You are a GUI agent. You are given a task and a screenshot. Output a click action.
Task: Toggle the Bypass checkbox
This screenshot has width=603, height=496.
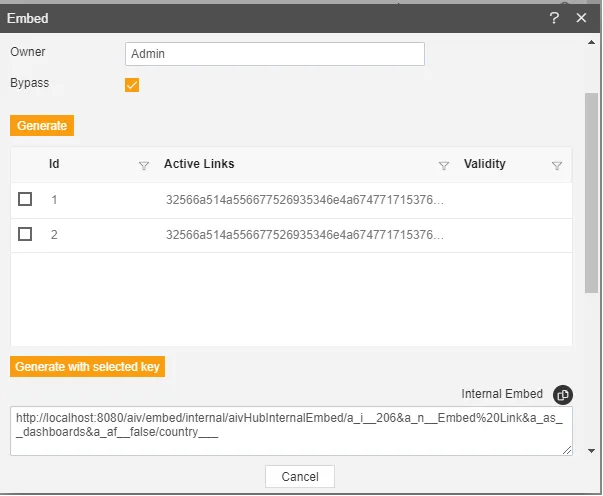point(132,85)
